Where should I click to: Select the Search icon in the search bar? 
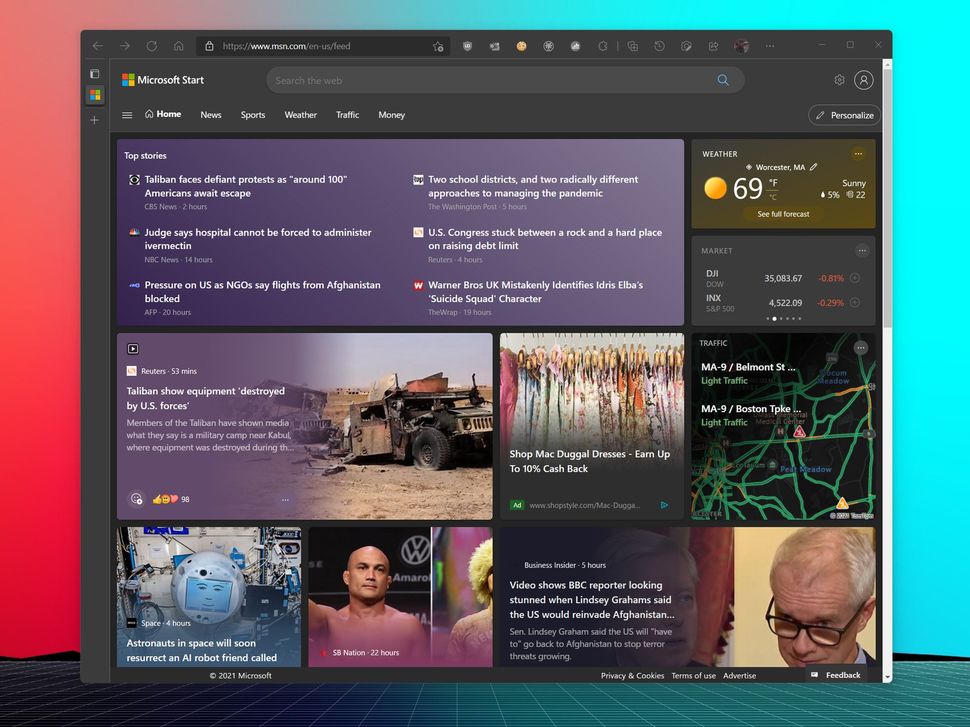point(723,80)
